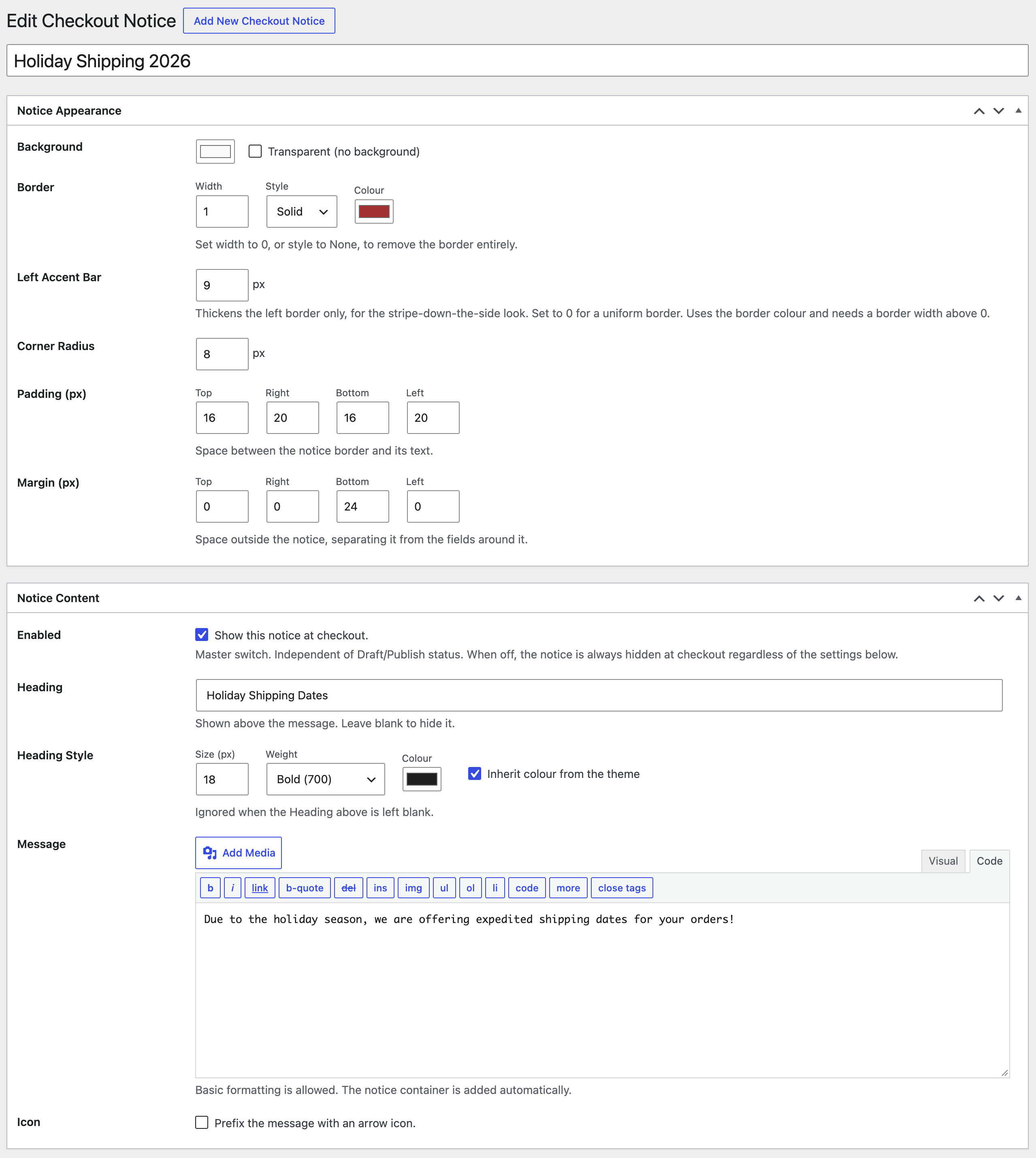The width and height of the screenshot is (1036, 1158).
Task: Click inside the message text area
Action: 602,991
